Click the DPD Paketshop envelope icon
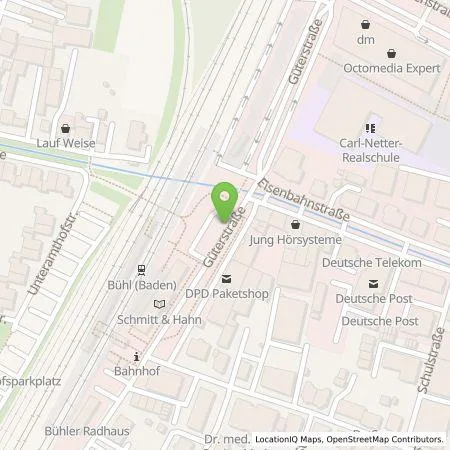Image resolution: width=450 pixels, height=450 pixels. [x=226, y=279]
